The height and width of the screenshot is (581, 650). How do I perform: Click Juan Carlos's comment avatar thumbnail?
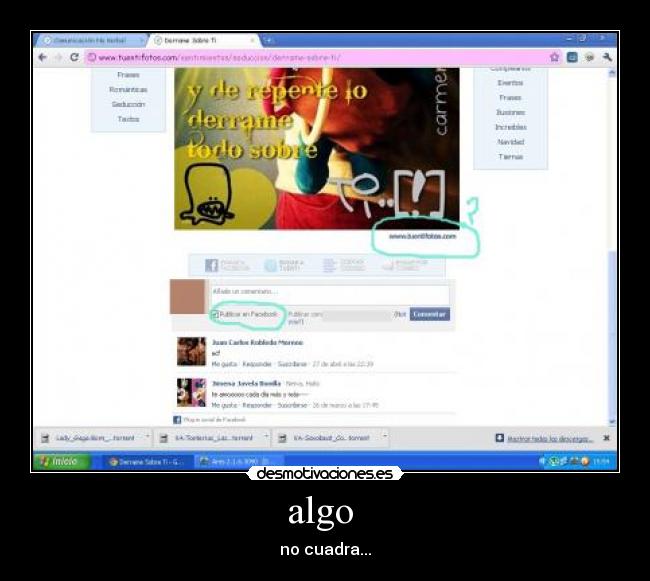coord(191,351)
